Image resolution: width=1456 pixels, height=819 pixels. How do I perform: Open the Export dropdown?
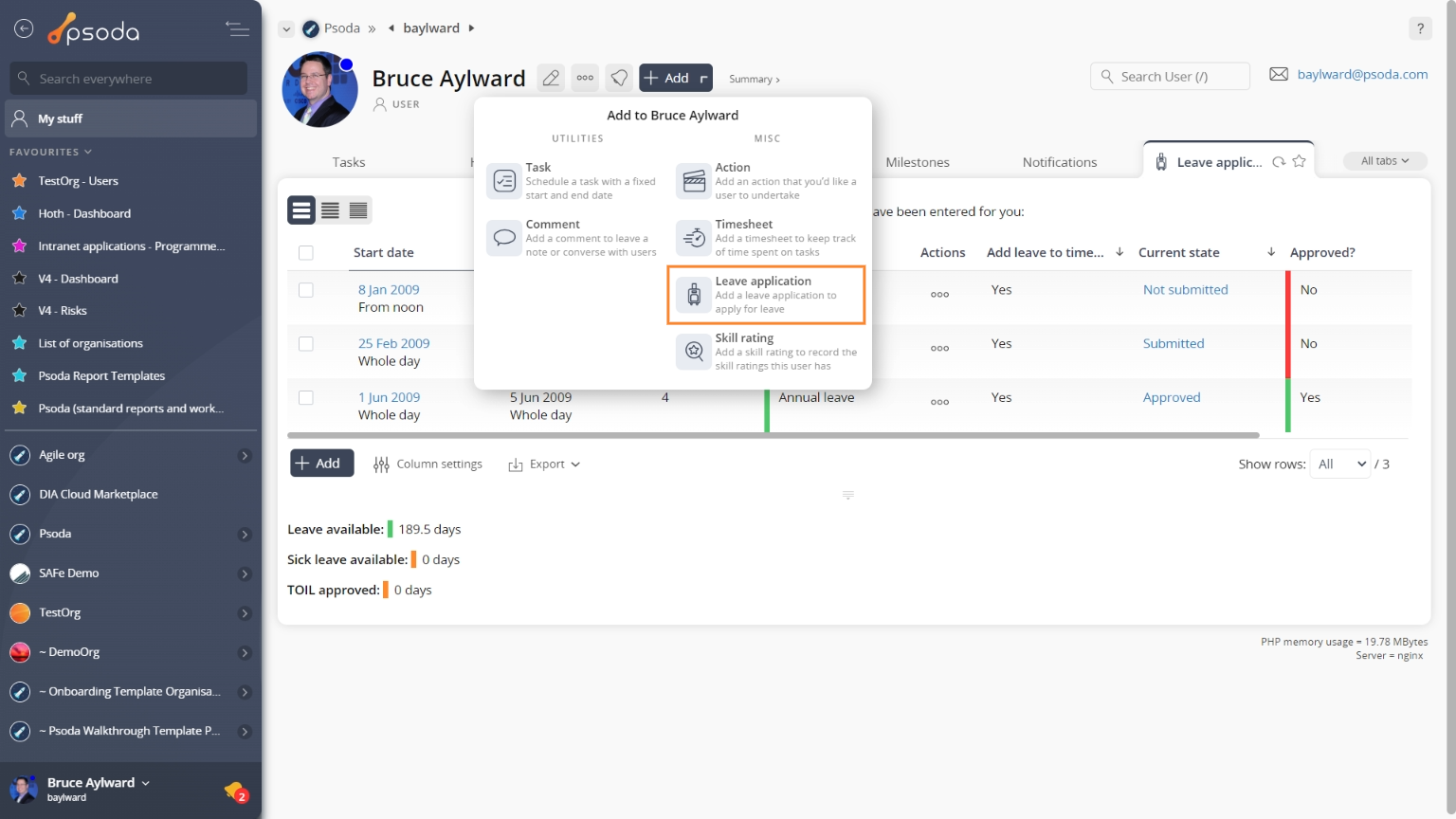pos(544,464)
